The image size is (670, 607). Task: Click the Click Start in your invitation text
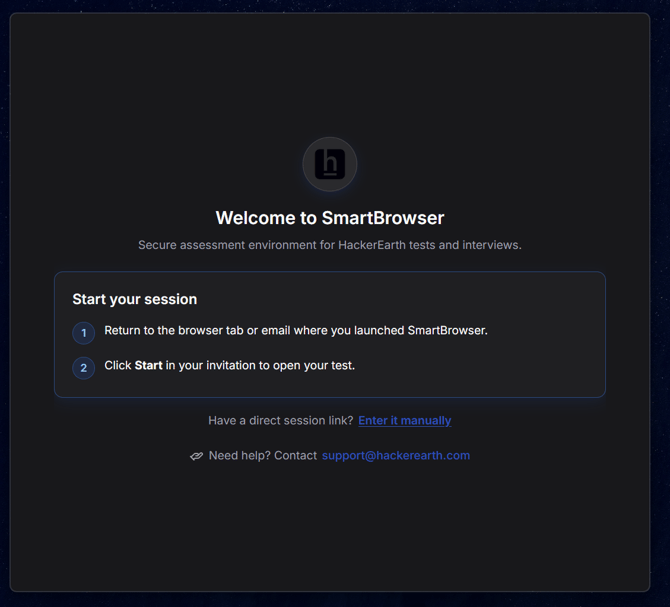(x=229, y=366)
